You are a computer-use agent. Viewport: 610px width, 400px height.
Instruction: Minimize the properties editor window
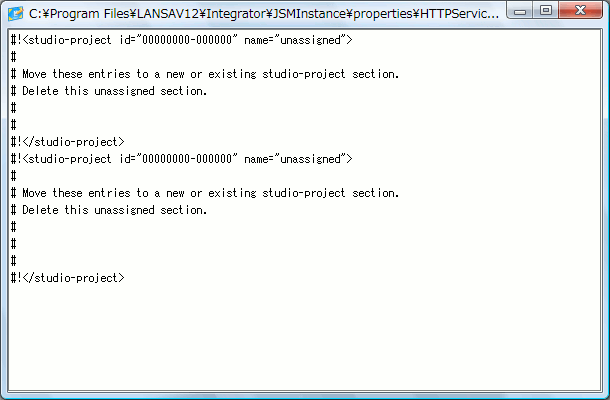[520, 11]
